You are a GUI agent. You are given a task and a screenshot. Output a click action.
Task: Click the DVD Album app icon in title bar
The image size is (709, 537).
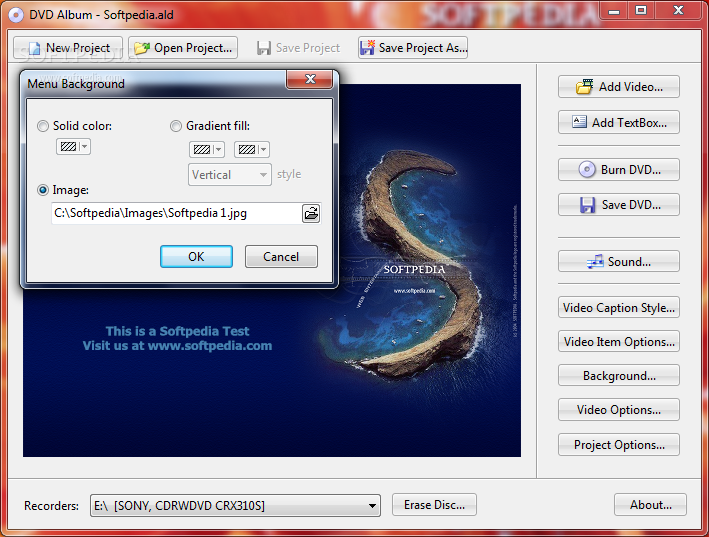[x=16, y=15]
